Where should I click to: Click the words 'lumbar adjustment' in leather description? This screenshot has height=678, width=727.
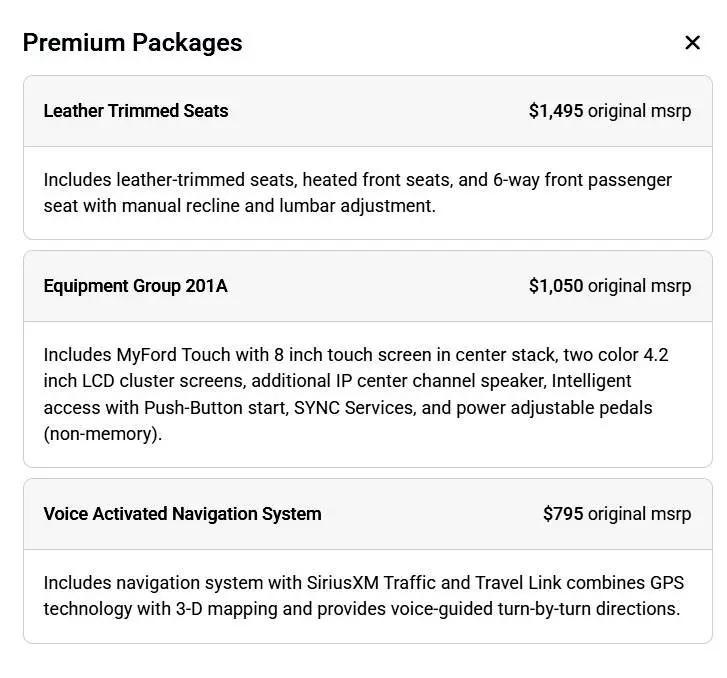pyautogui.click(x=357, y=206)
